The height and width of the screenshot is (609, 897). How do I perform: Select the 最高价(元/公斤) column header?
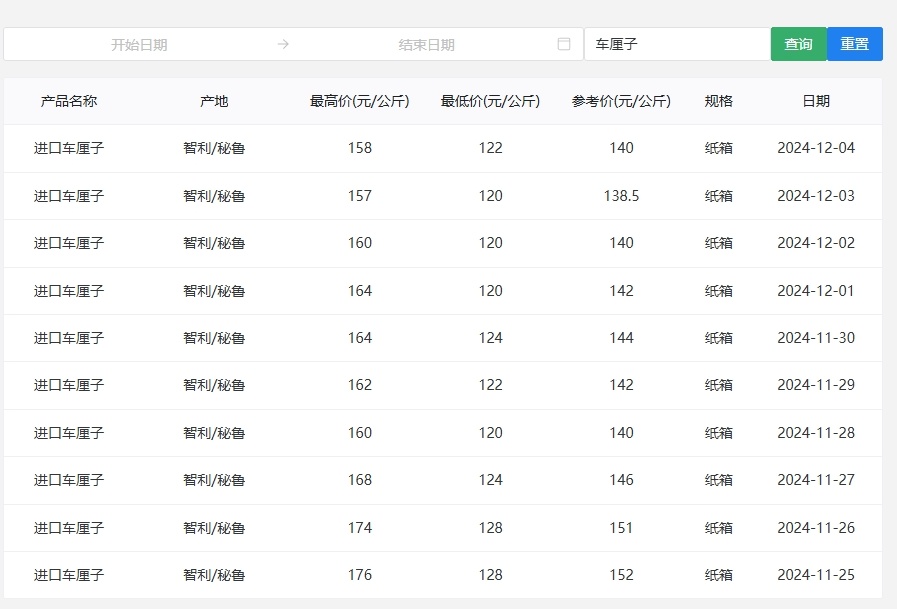(359, 100)
